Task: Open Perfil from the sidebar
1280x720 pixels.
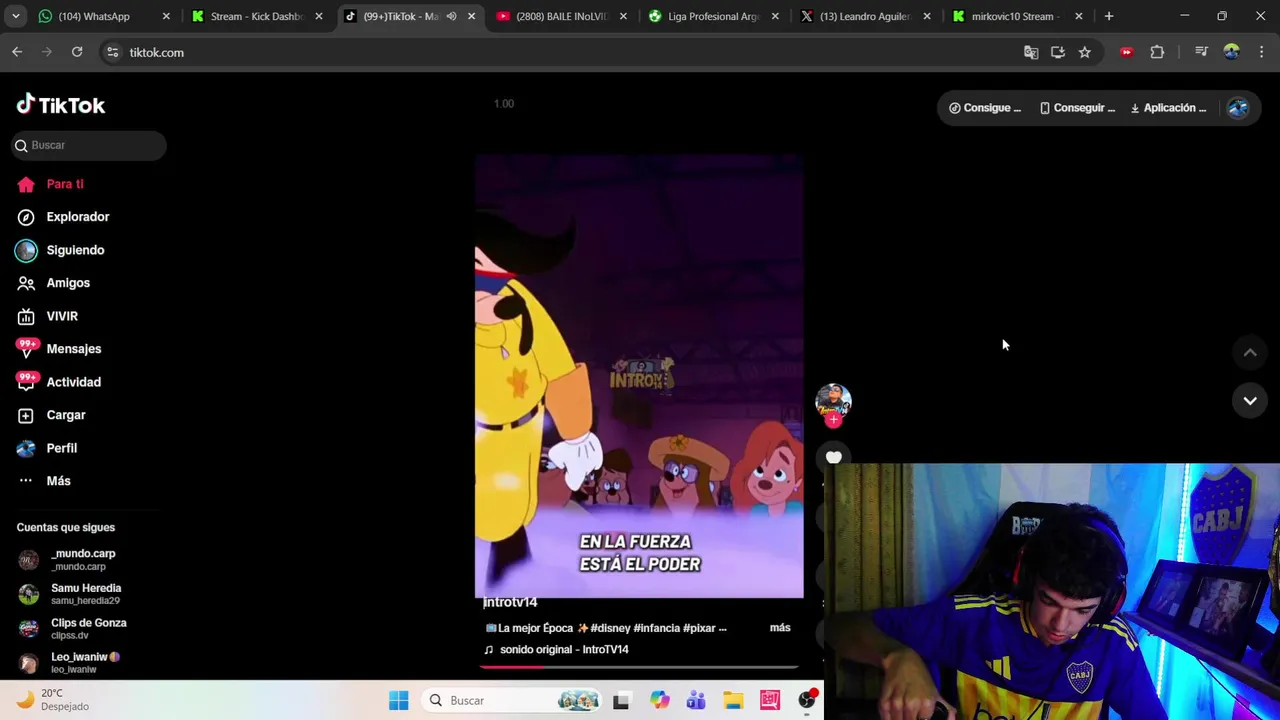Action: click(47, 448)
